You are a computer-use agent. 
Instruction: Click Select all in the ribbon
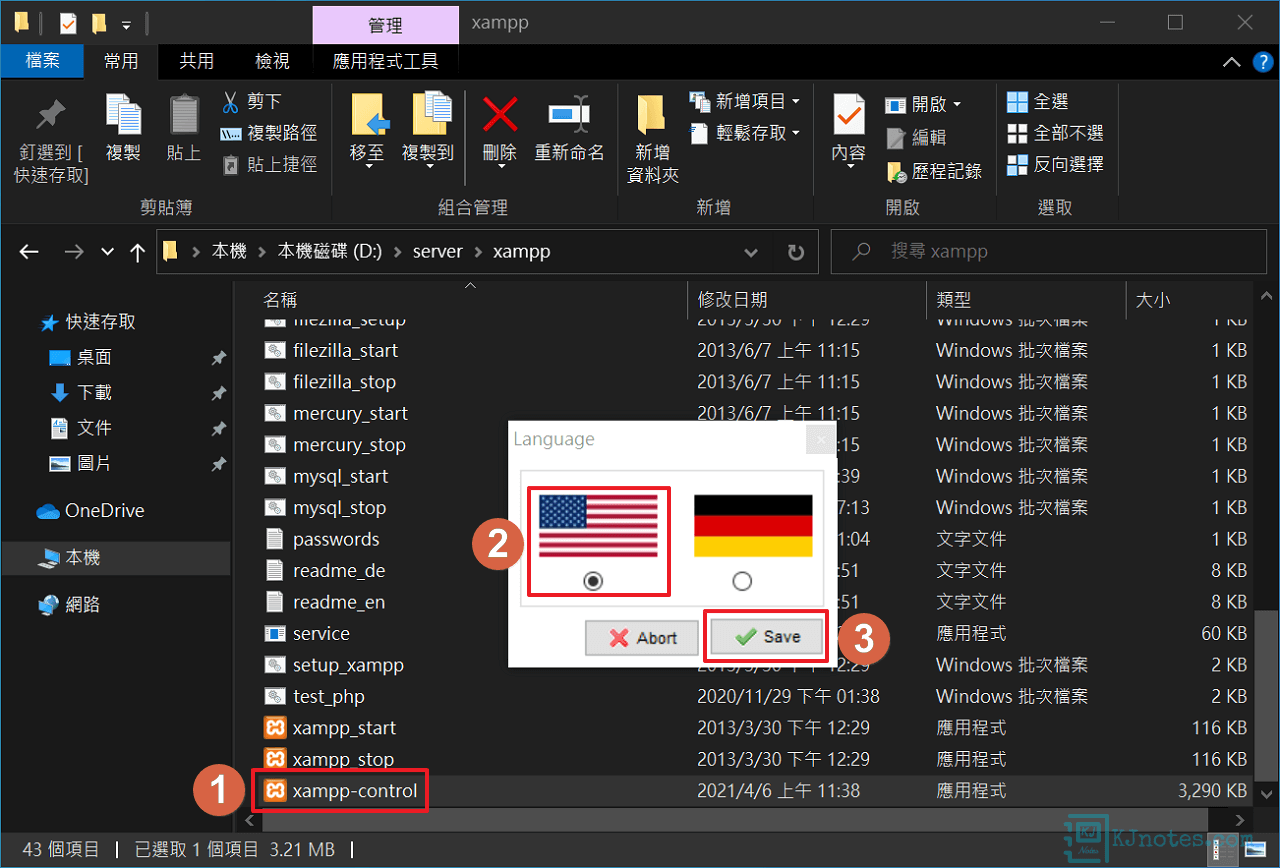pyautogui.click(x=1038, y=102)
